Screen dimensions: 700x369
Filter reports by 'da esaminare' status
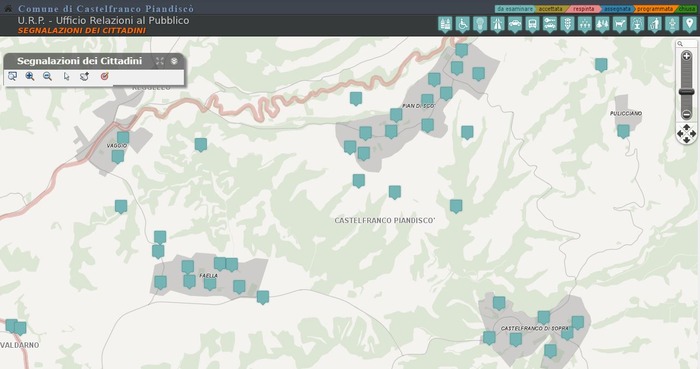click(x=515, y=9)
